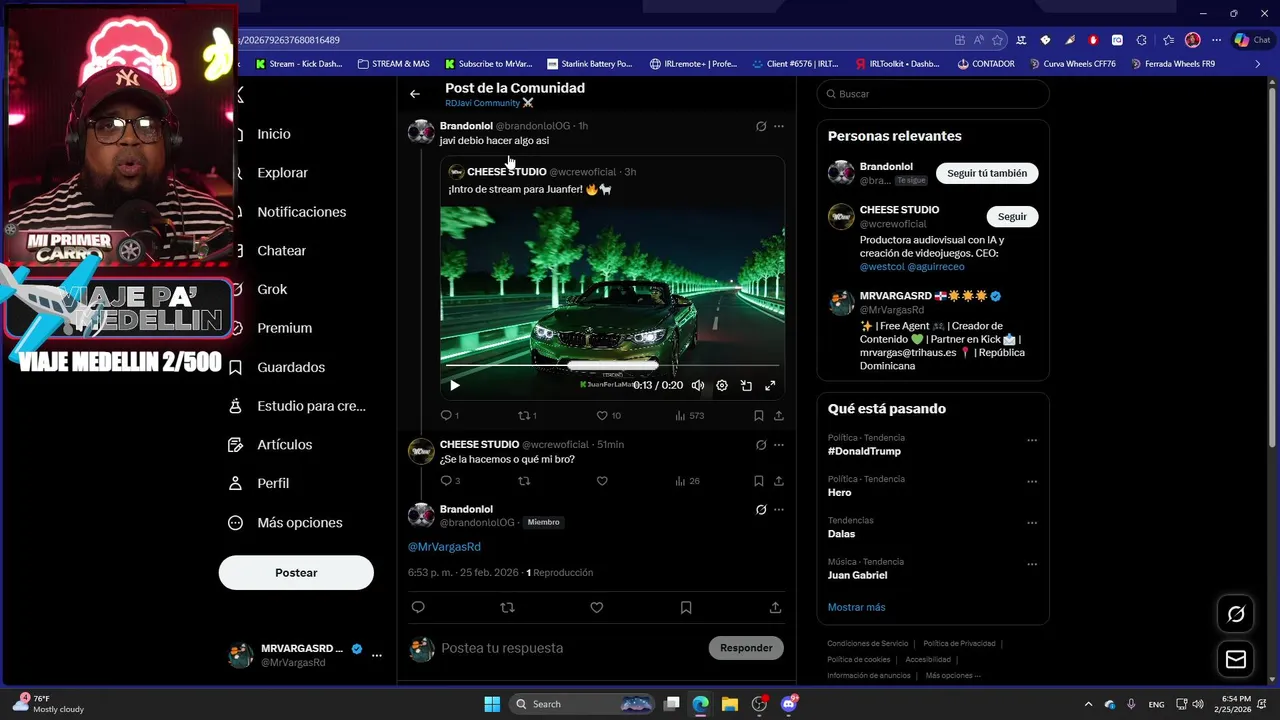
Task: Click the Buscar search box
Action: pyautogui.click(x=933, y=94)
